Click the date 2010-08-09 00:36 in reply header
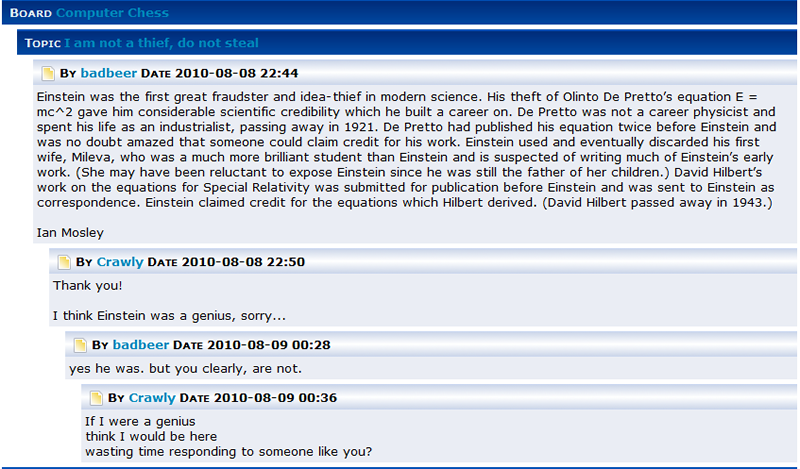 (276, 398)
